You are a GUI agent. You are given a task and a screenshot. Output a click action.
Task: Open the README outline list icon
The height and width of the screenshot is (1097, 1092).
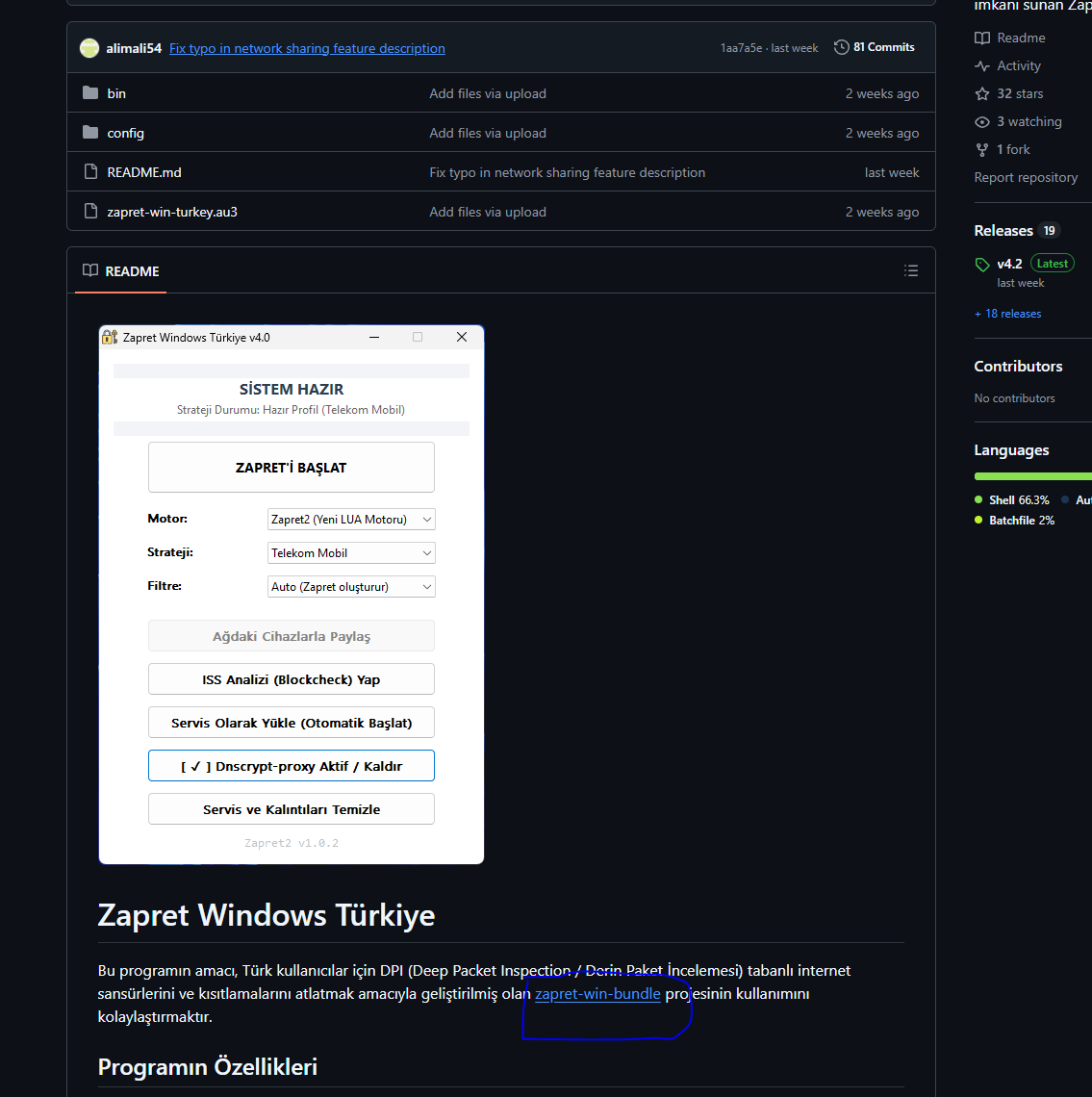pyautogui.click(x=911, y=270)
